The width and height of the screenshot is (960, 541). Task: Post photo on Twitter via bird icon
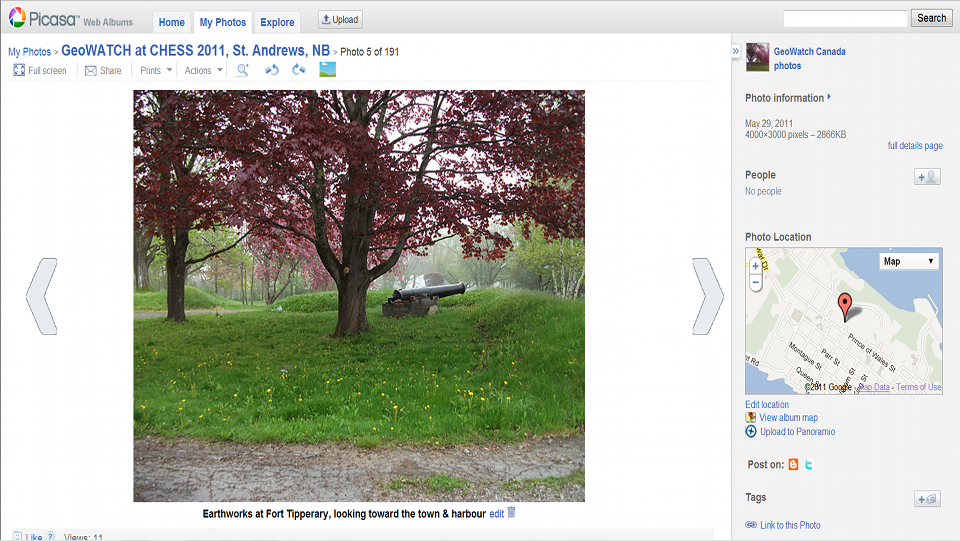click(x=809, y=465)
